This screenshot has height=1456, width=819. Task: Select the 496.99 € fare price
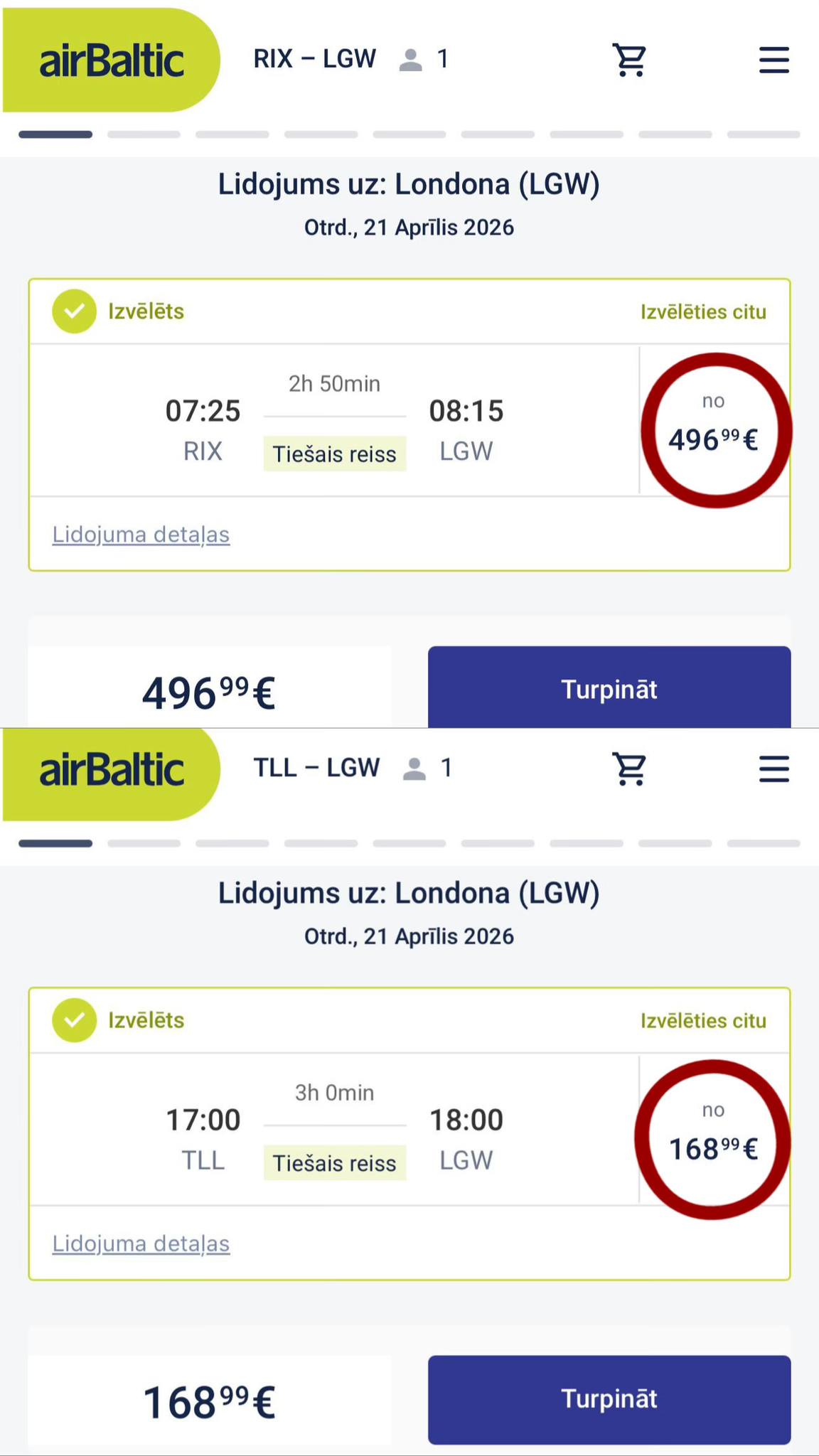714,432
